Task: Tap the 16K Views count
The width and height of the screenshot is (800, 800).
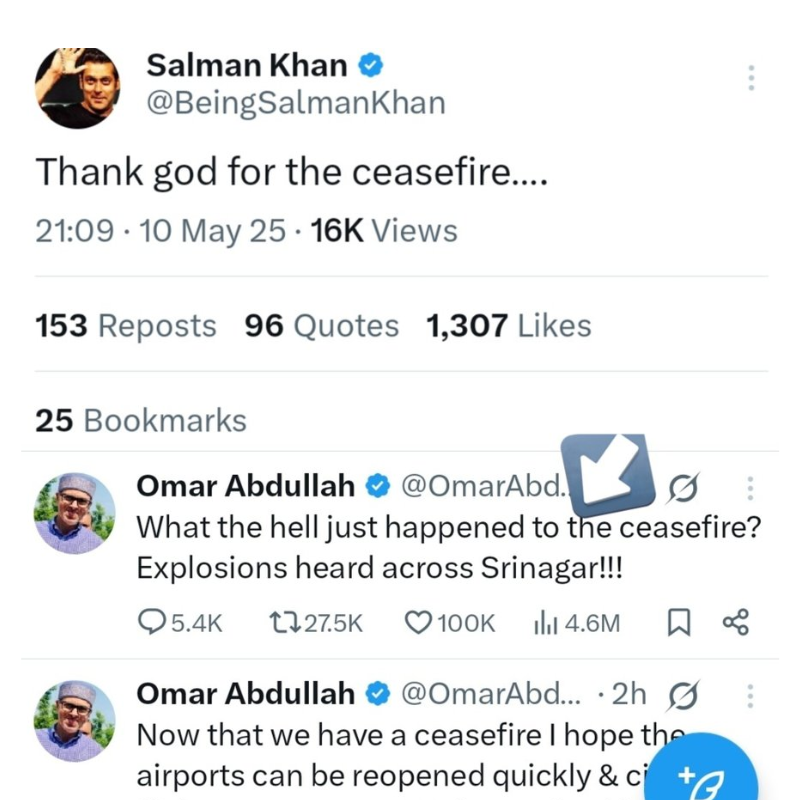Action: point(384,231)
